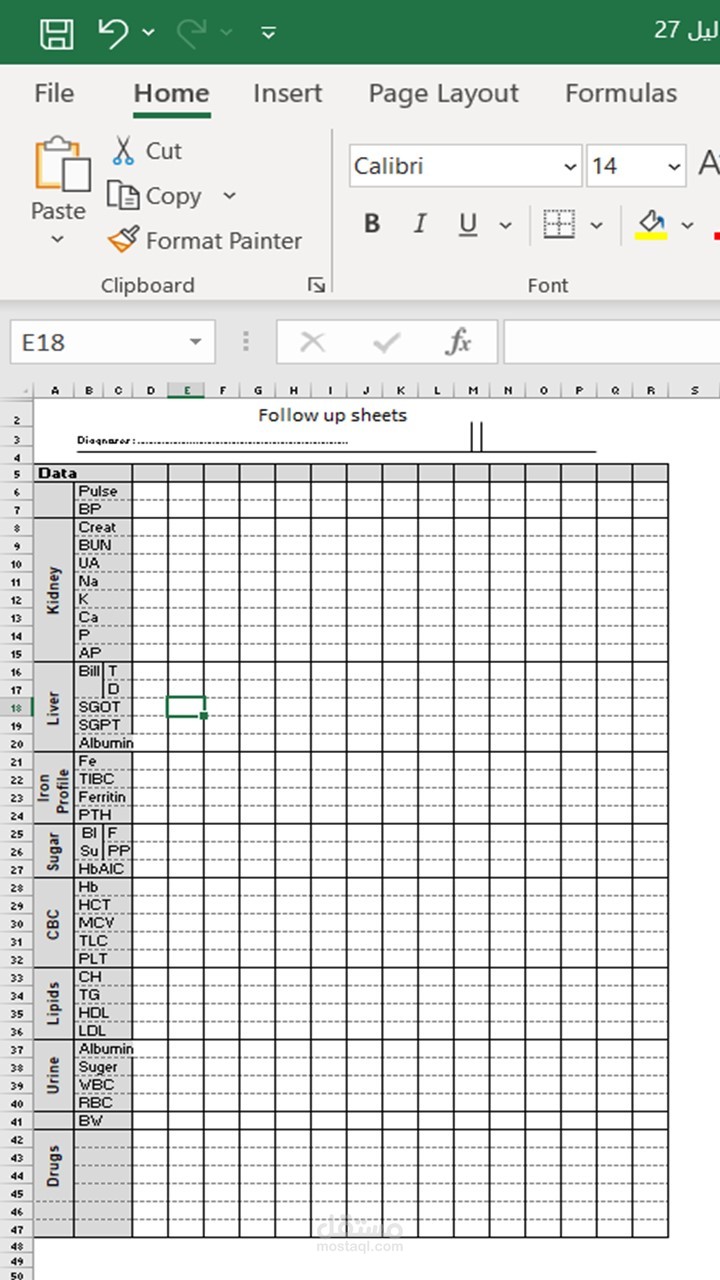Screen dimensions: 720x1280
Task: Click the Liver group label
Action: [x=54, y=707]
